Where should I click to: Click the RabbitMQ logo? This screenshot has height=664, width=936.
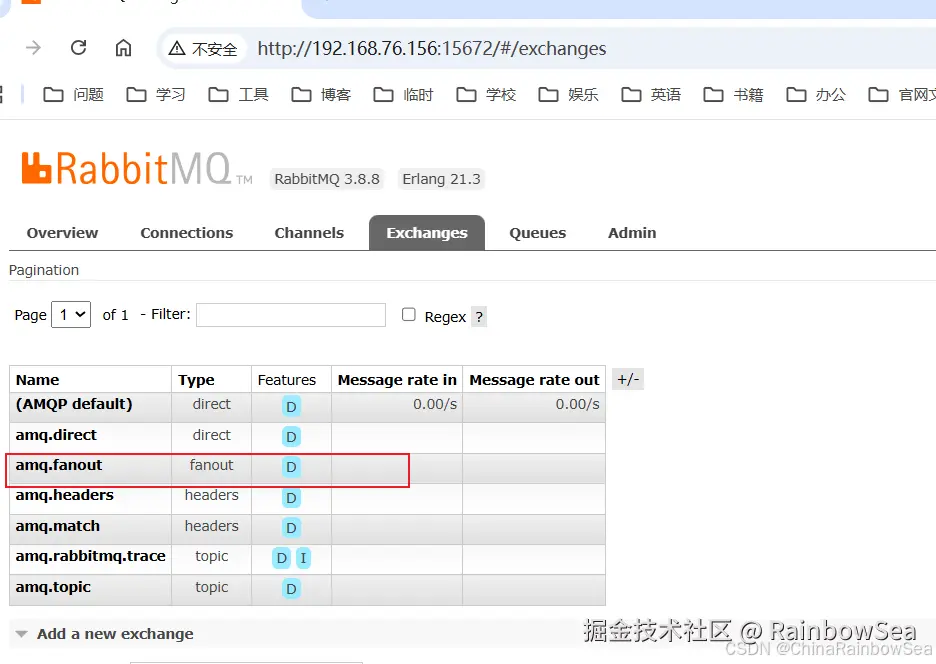click(137, 168)
